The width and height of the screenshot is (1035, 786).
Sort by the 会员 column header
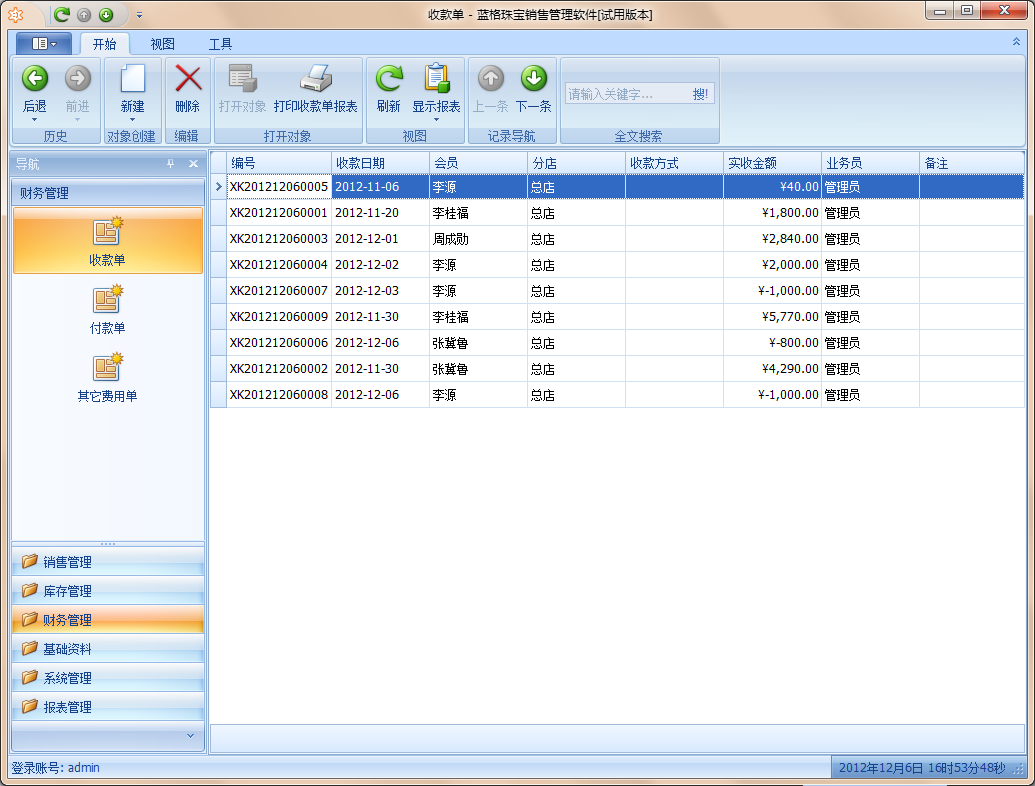pyautogui.click(x=479, y=163)
